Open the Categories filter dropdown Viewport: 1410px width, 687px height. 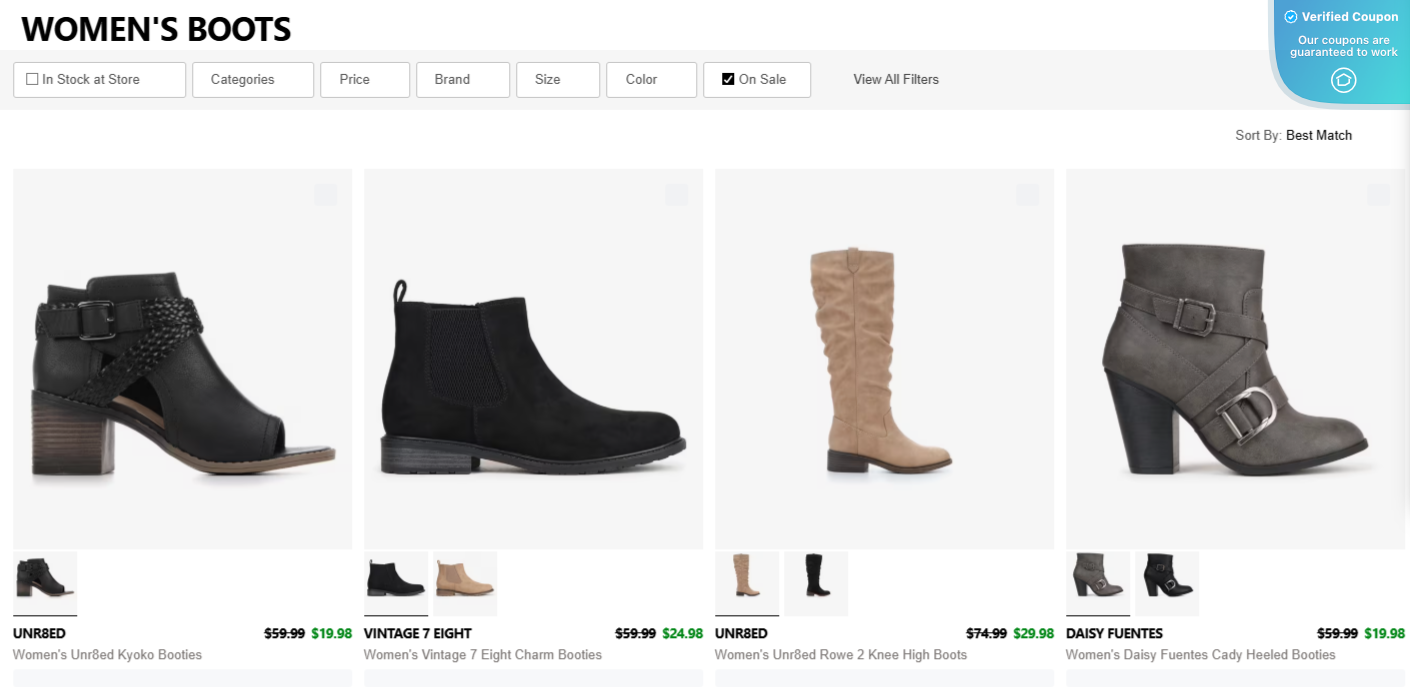tap(252, 79)
